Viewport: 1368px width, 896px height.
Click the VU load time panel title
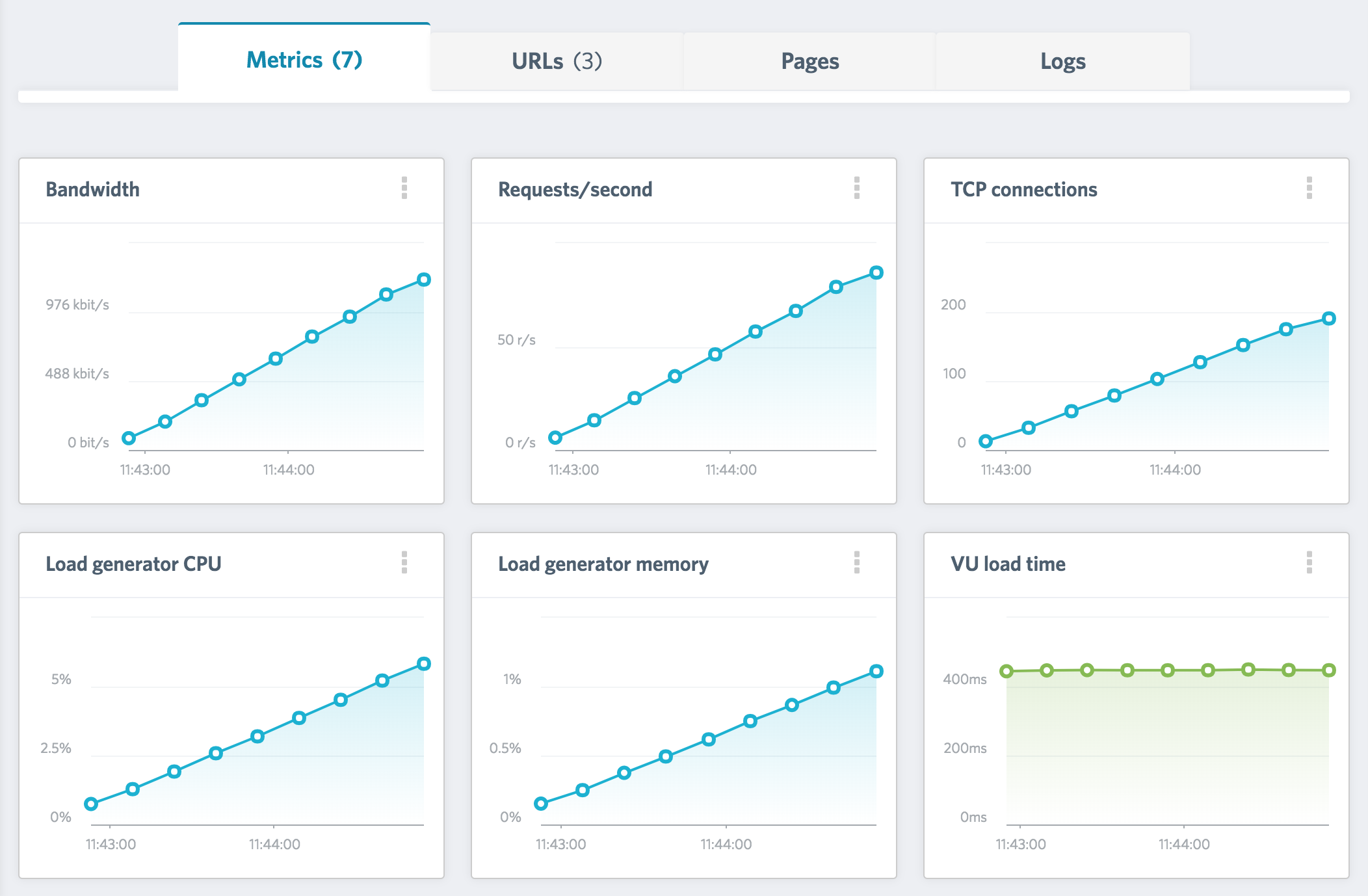pos(1008,564)
